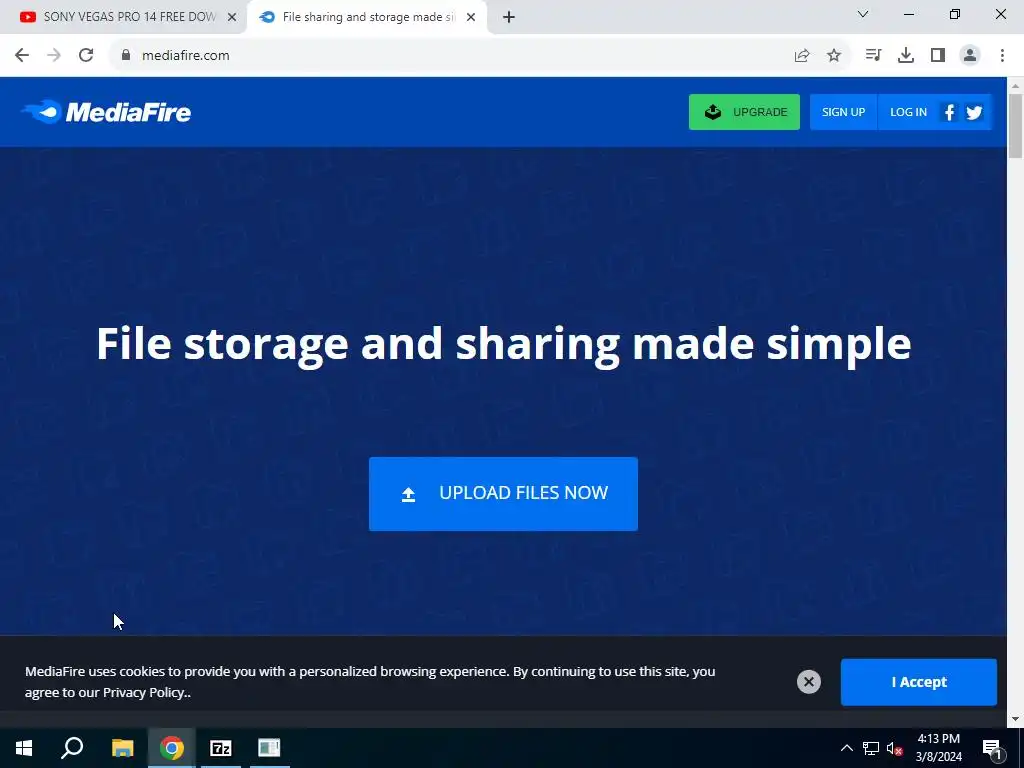View site security lock icon
The width and height of the screenshot is (1024, 768).
click(x=126, y=56)
